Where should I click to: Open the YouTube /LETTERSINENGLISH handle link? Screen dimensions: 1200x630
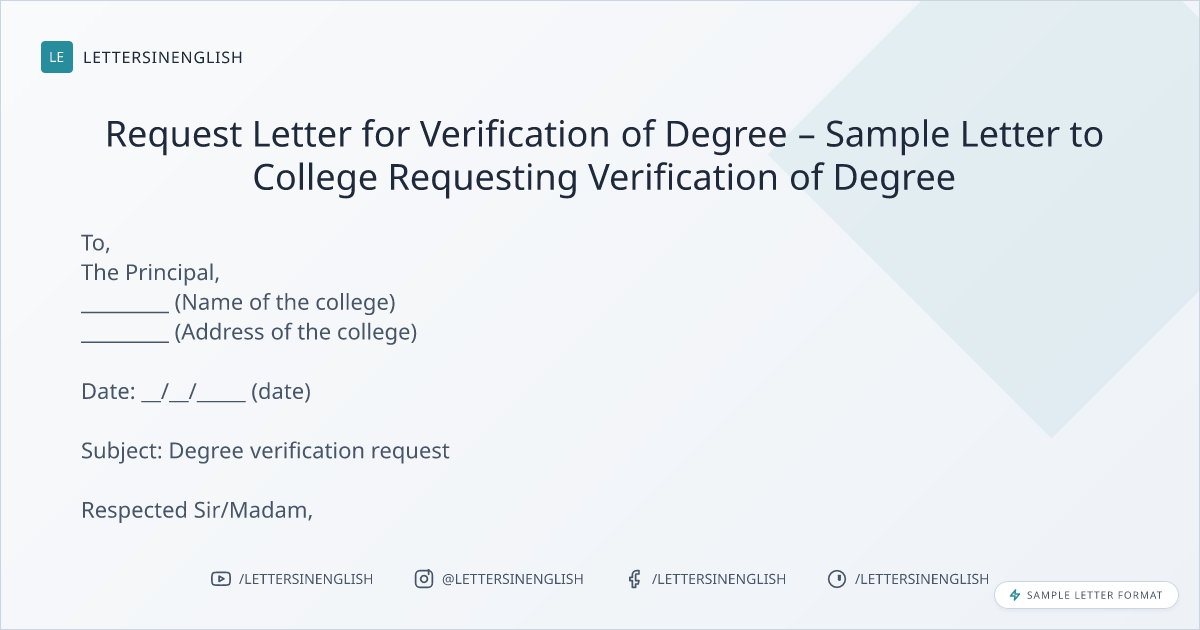[x=306, y=579]
